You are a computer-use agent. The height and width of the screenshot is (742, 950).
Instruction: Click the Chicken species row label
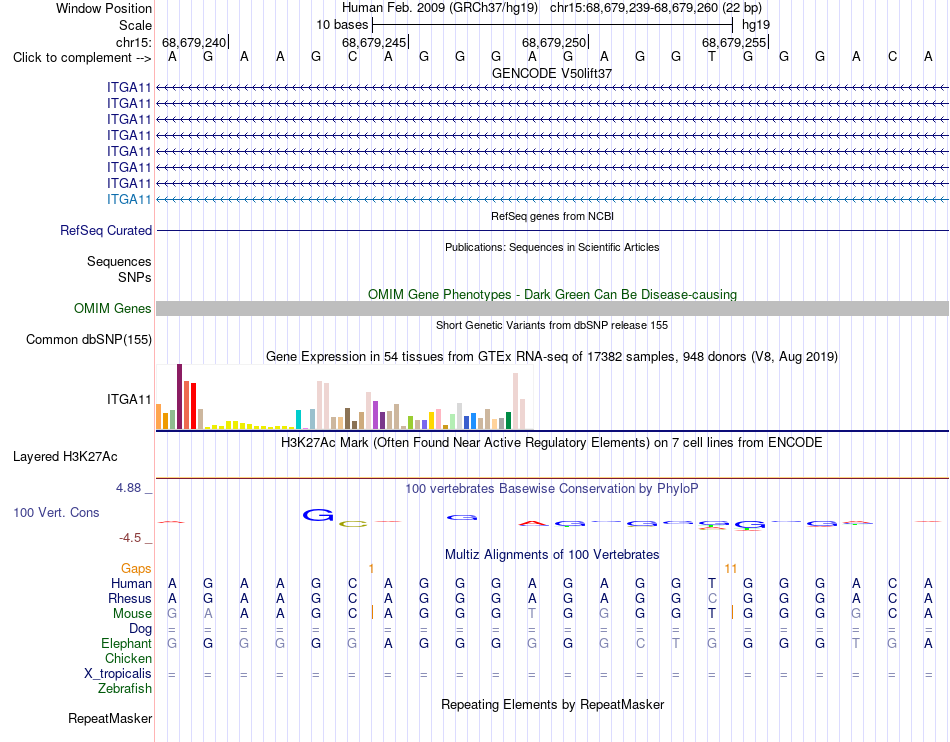[128, 658]
